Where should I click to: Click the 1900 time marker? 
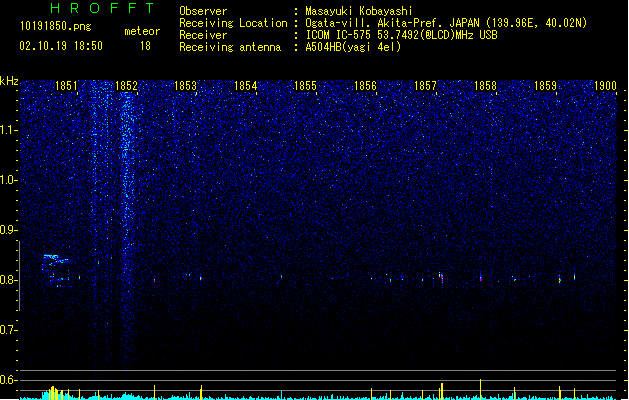pyautogui.click(x=605, y=86)
